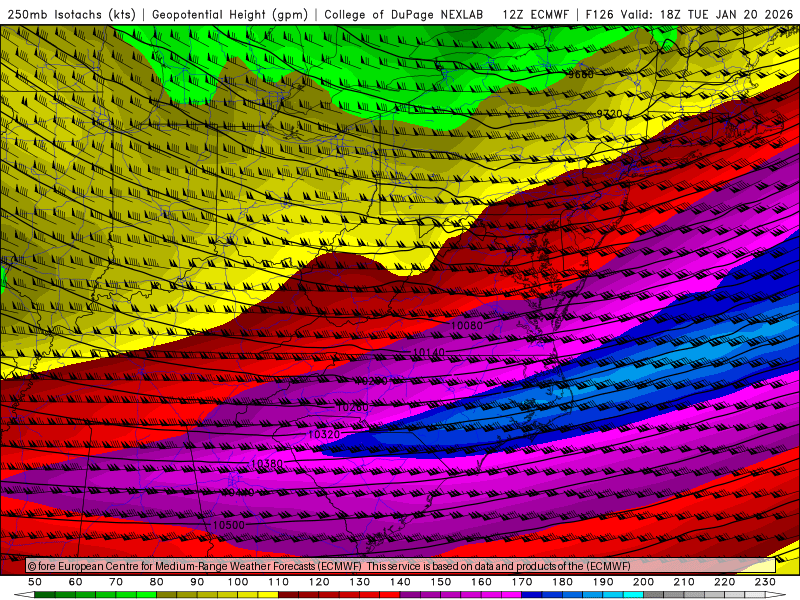Image resolution: width=800 pixels, height=600 pixels.
Task: Click the 160 value on the legend scale
Action: point(481,582)
